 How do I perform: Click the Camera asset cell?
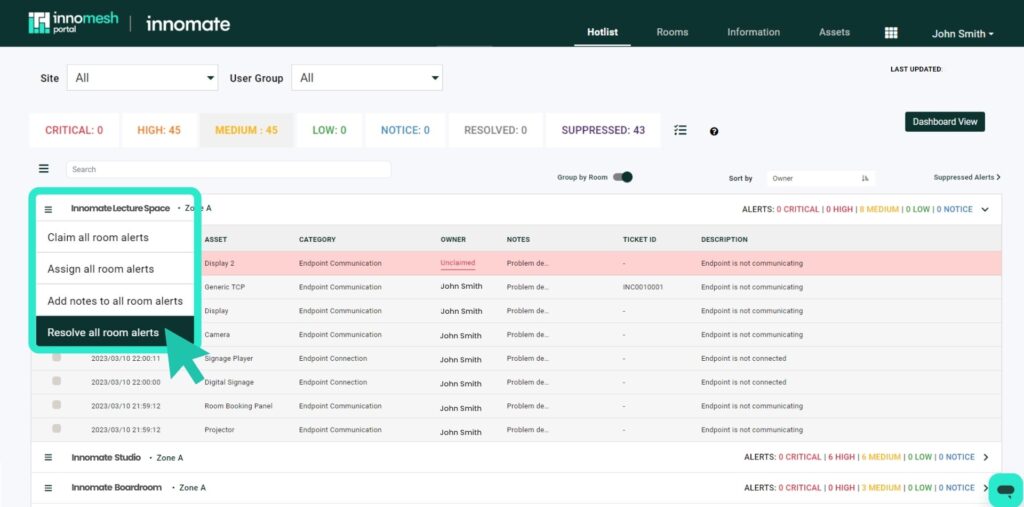coord(217,335)
